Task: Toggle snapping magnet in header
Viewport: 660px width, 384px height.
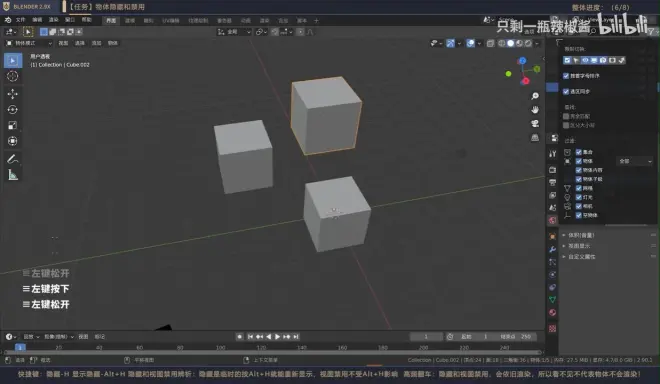Action: 274,32
